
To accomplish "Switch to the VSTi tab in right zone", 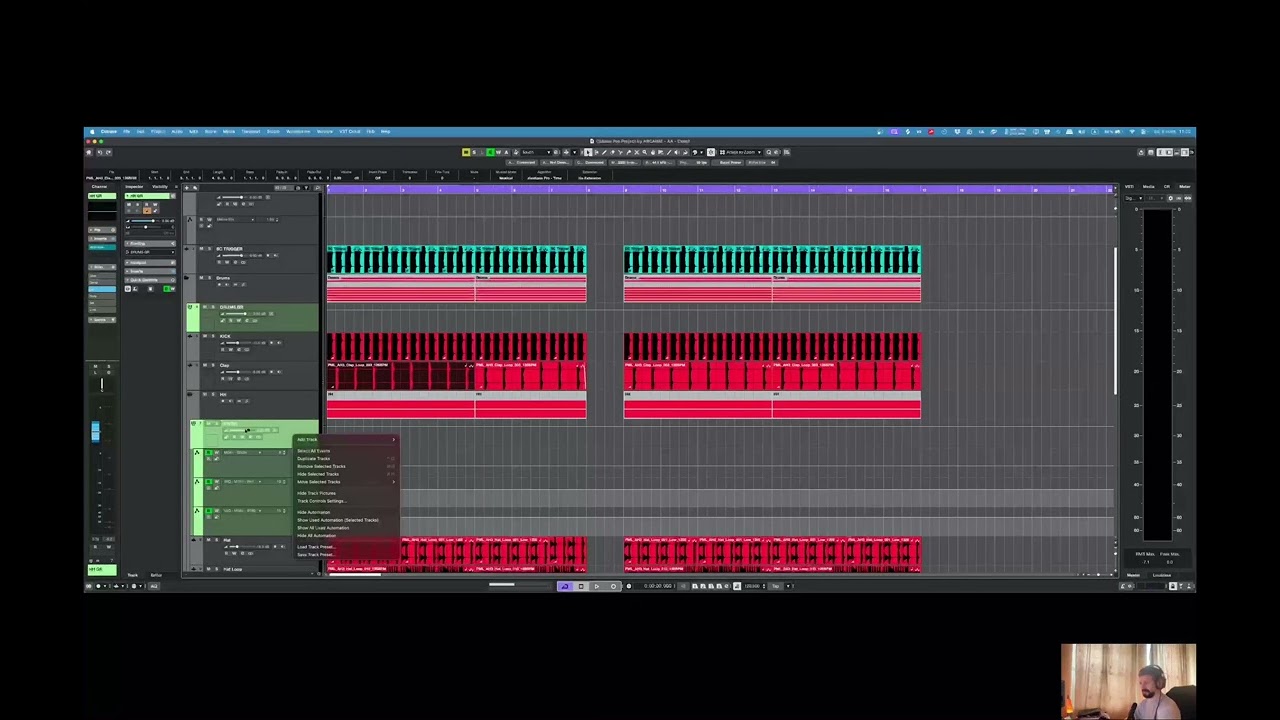I will [x=1129, y=187].
